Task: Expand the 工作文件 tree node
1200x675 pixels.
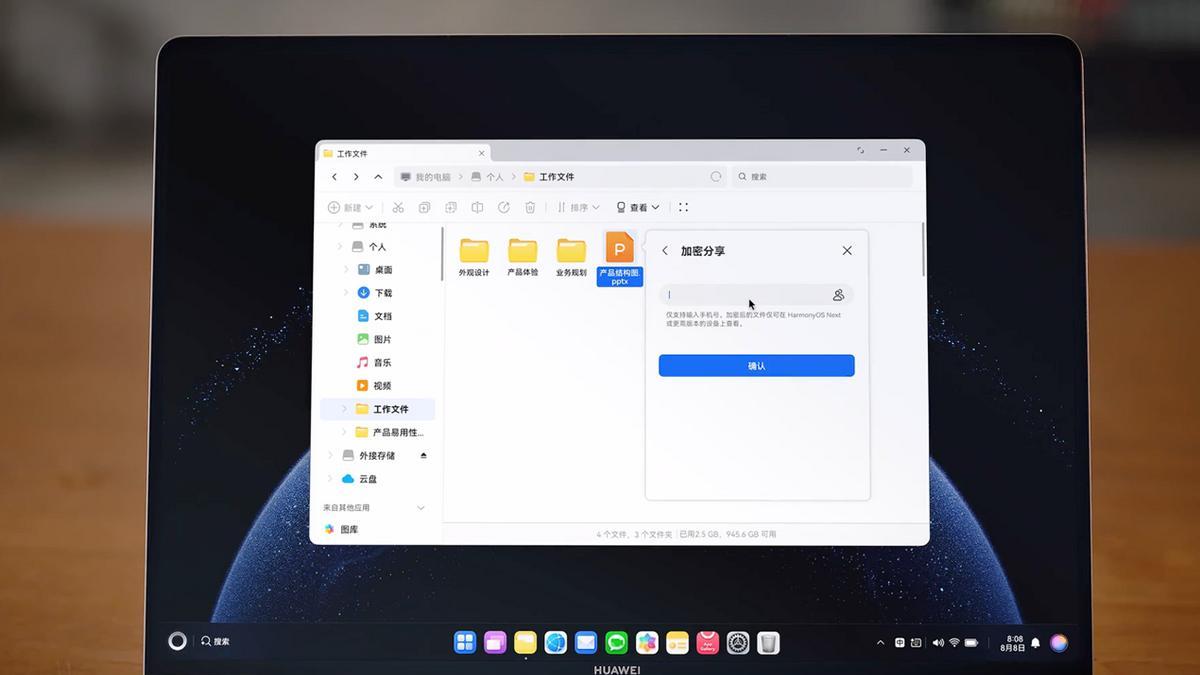Action: point(346,409)
